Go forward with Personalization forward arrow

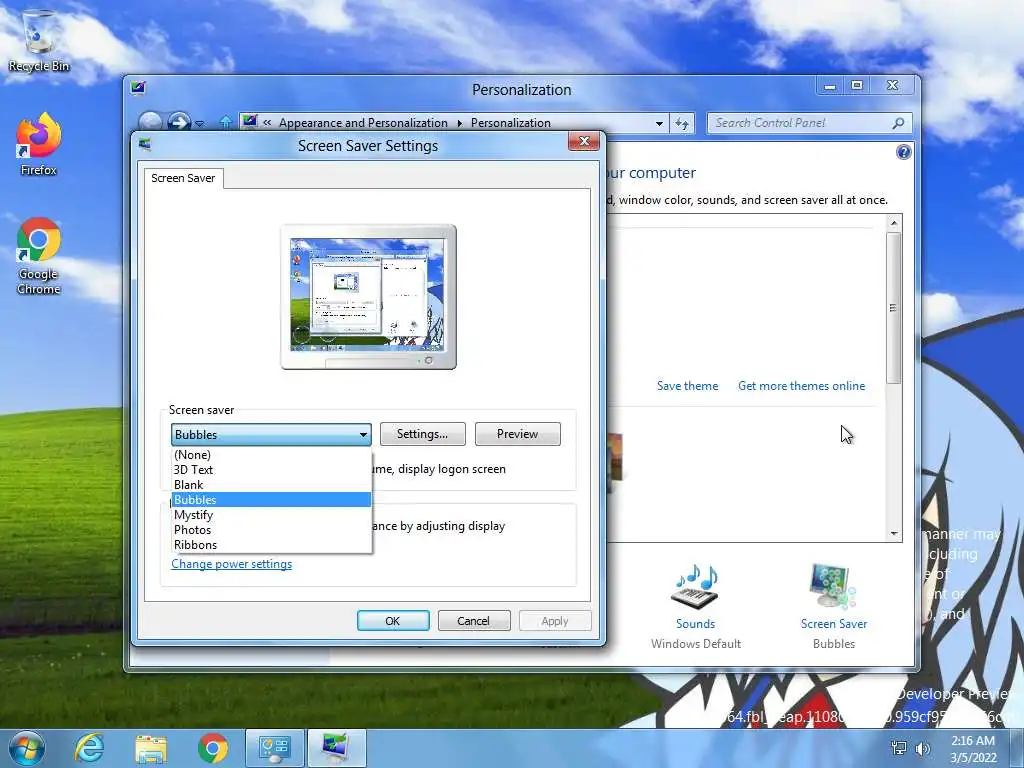click(178, 122)
